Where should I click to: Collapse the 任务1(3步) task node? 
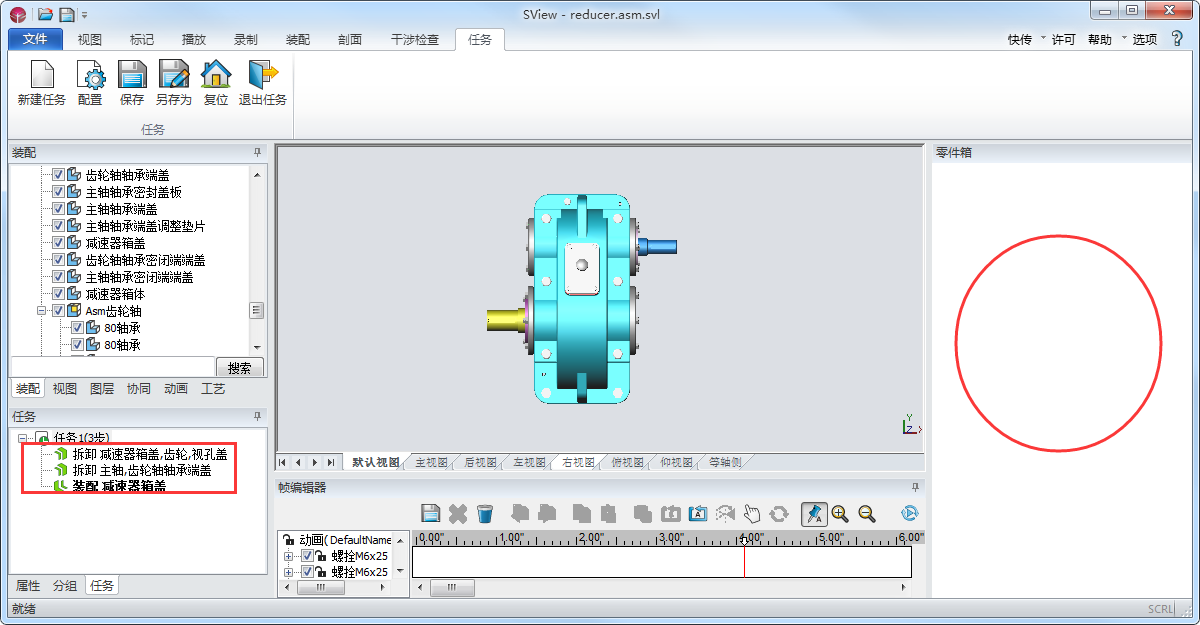click(23, 438)
